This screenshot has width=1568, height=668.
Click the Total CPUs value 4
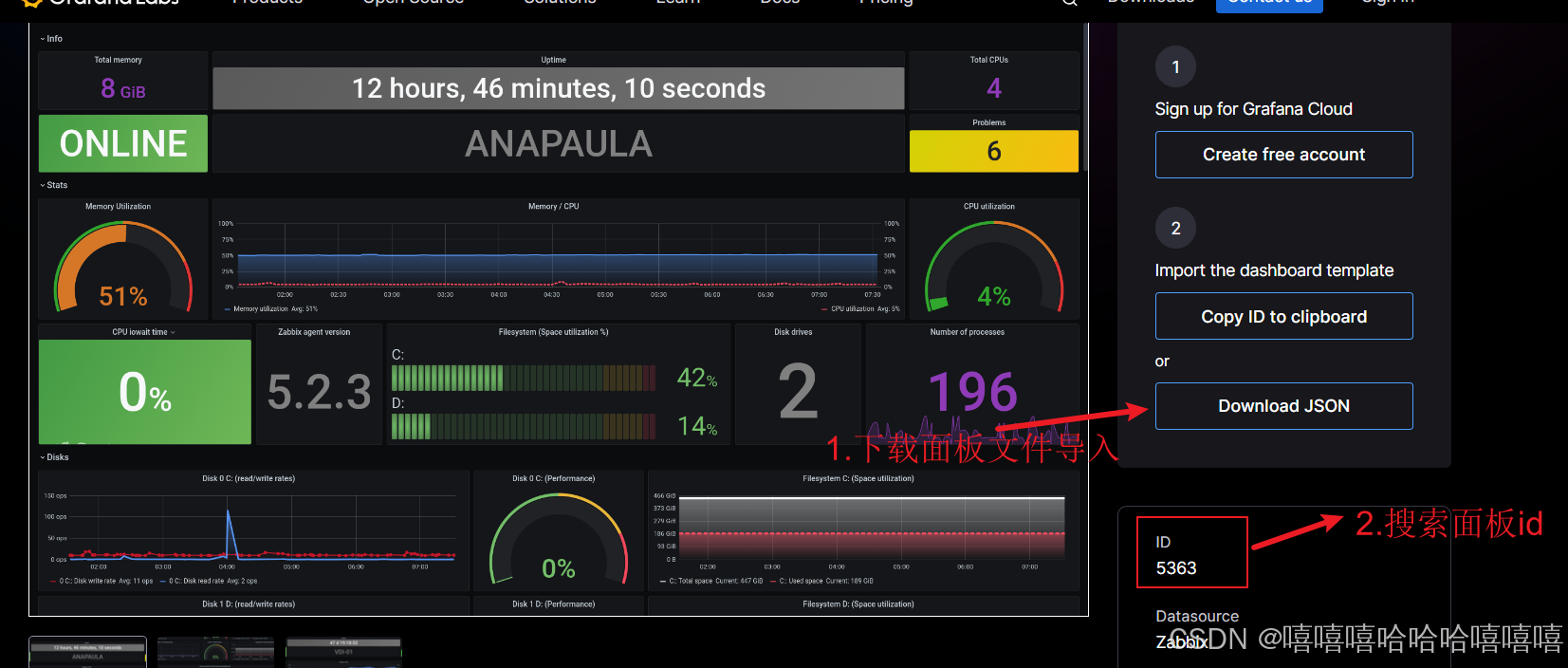click(994, 88)
